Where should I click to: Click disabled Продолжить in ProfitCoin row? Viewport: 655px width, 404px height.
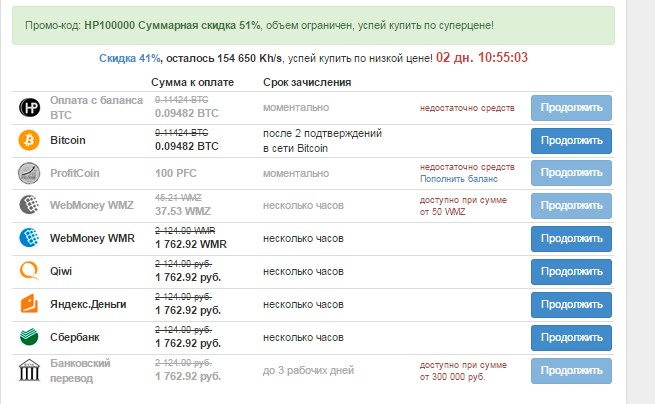pyautogui.click(x=571, y=173)
